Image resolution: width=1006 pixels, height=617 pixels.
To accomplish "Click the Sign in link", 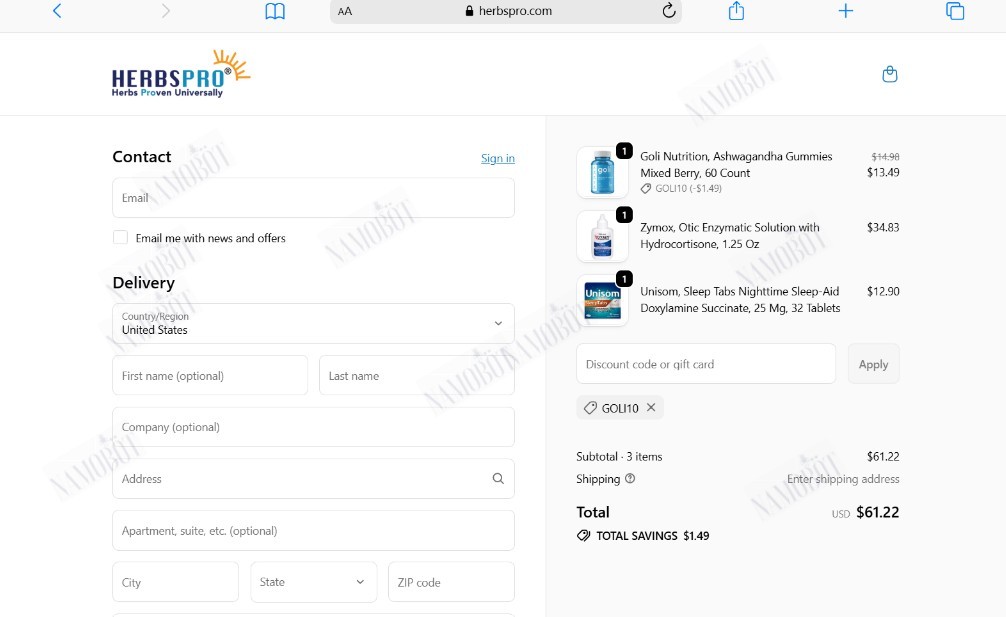I will click(498, 158).
